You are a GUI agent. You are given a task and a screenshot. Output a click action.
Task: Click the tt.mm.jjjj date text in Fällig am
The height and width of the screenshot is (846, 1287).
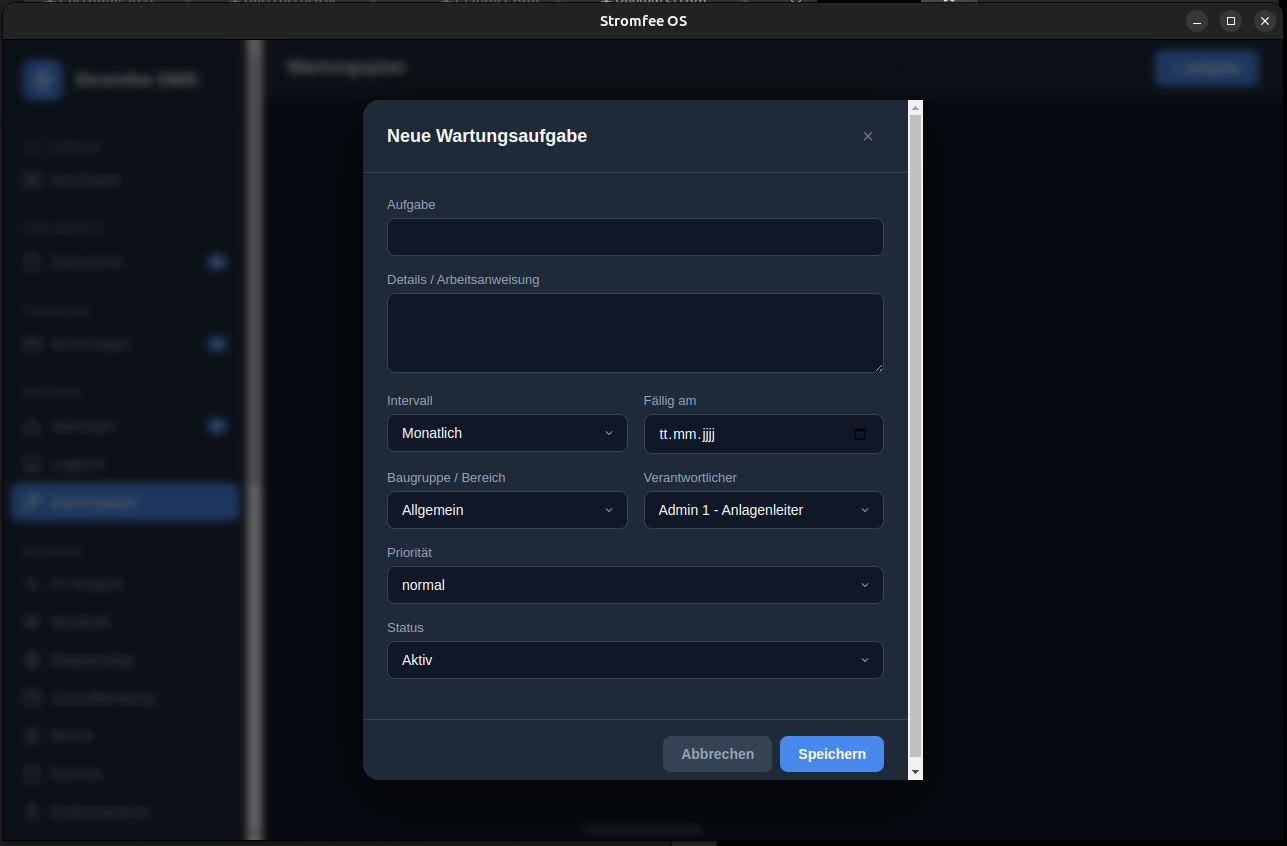click(688, 434)
